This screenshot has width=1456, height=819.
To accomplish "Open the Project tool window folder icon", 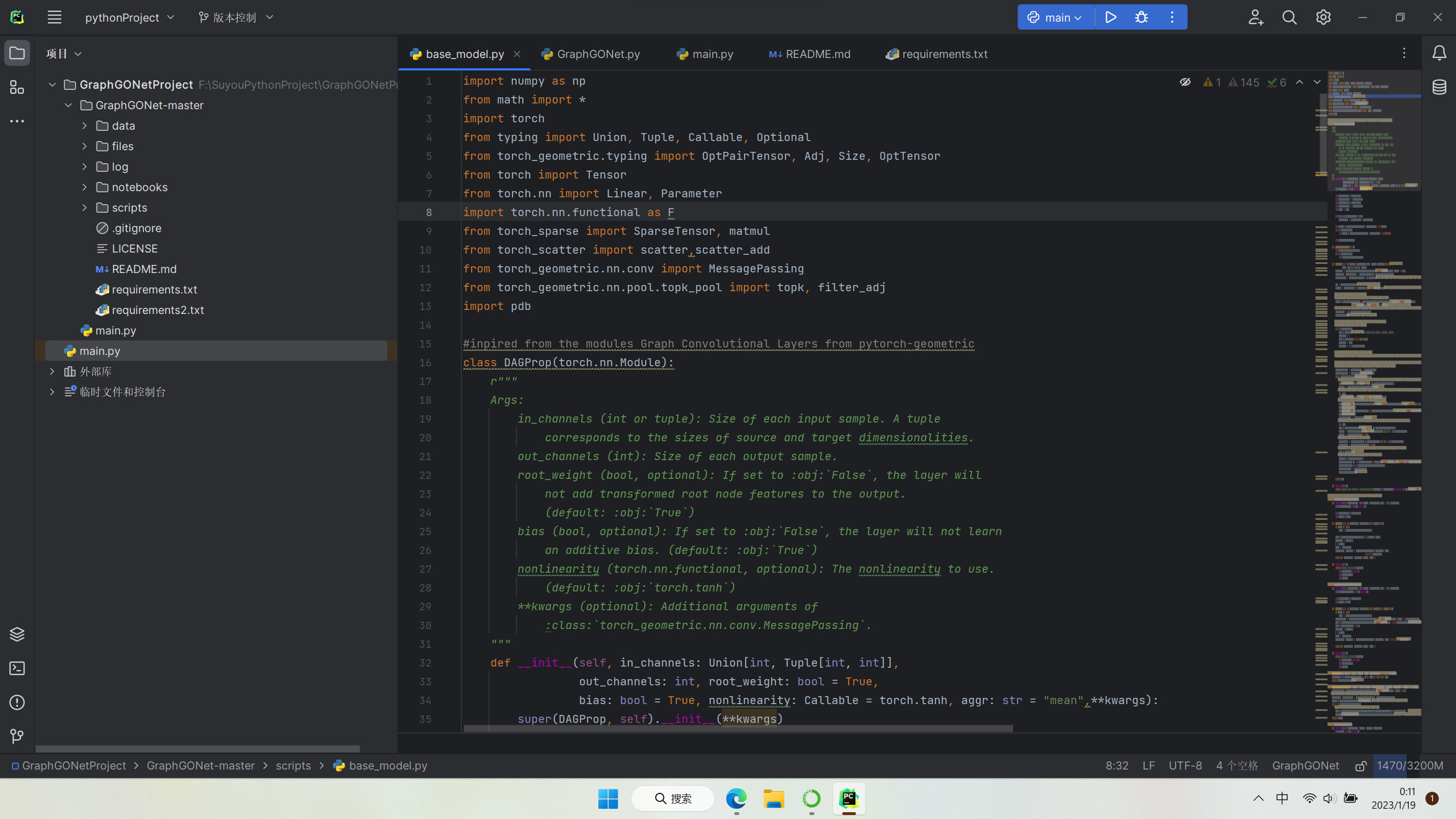I will 16,53.
